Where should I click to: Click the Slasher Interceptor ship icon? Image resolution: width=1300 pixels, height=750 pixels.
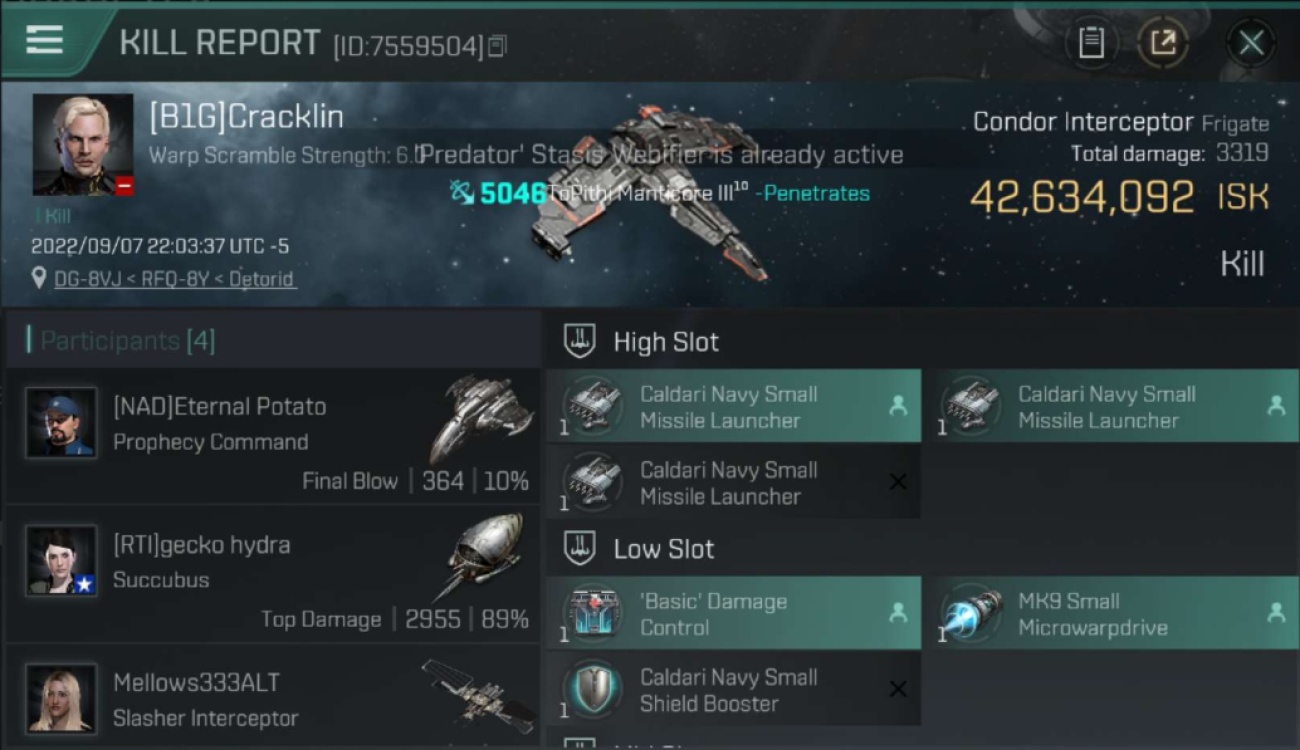pos(478,694)
